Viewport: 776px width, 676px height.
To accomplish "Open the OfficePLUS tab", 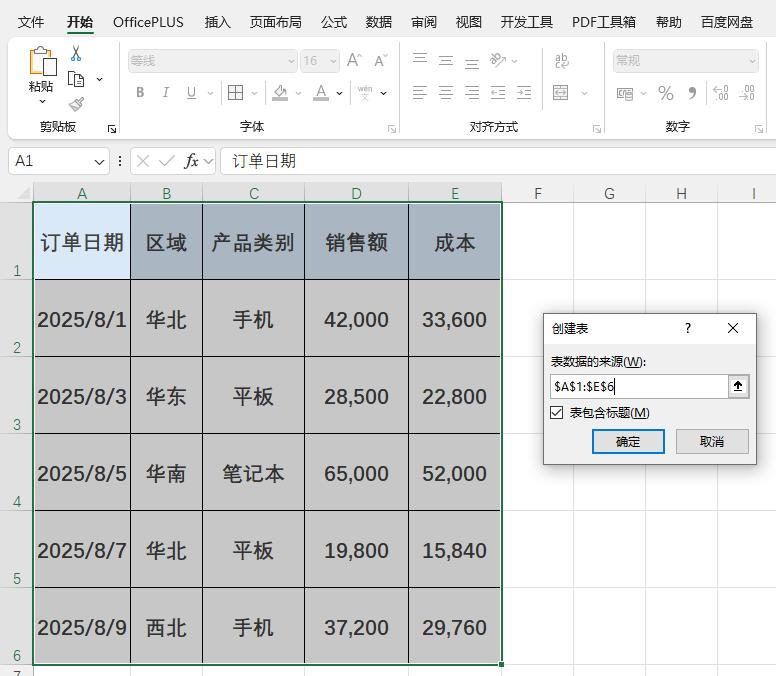I will point(148,22).
